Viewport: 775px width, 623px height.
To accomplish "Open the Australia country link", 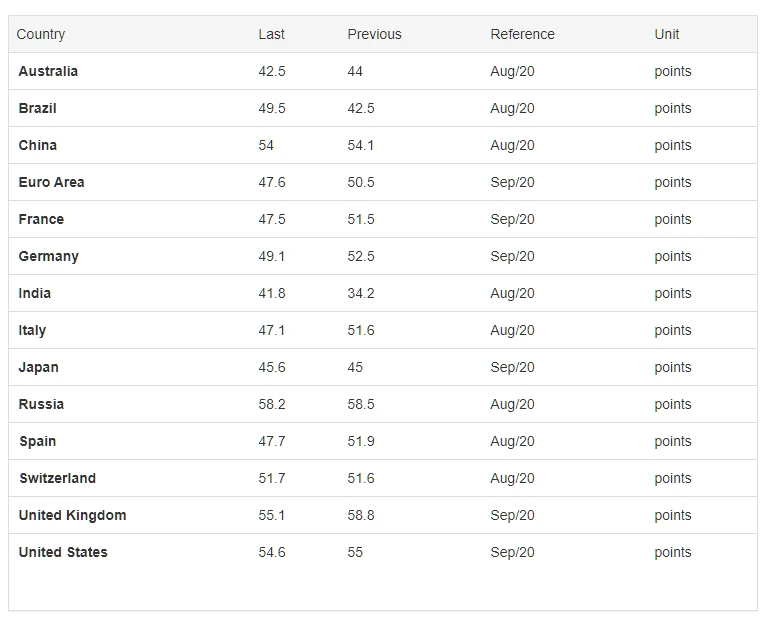I will click(x=48, y=71).
